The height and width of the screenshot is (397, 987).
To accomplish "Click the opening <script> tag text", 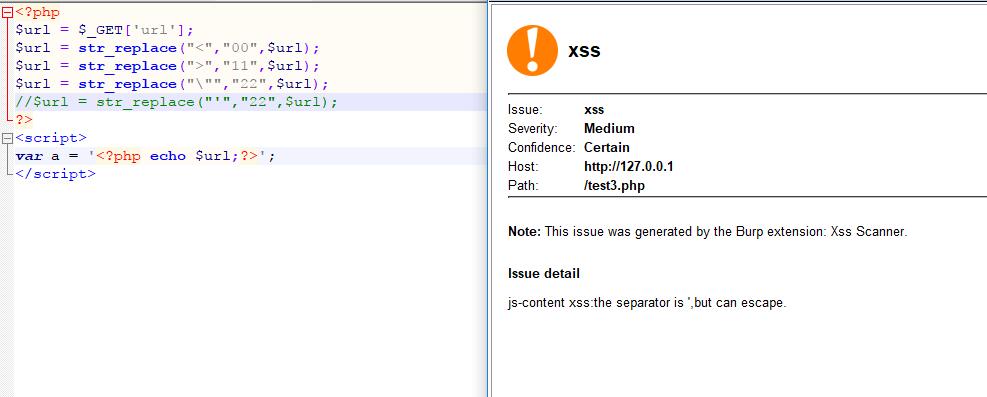I will tap(51, 138).
